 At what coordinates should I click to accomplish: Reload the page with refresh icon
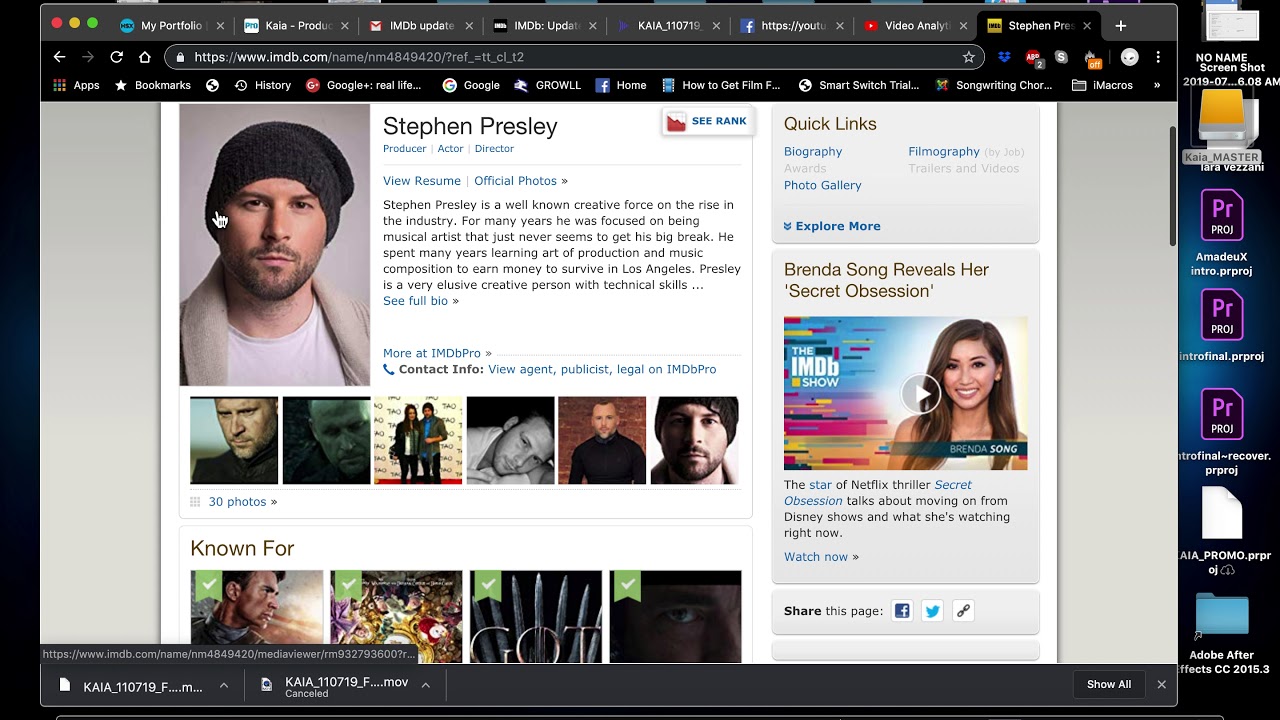pyautogui.click(x=117, y=57)
